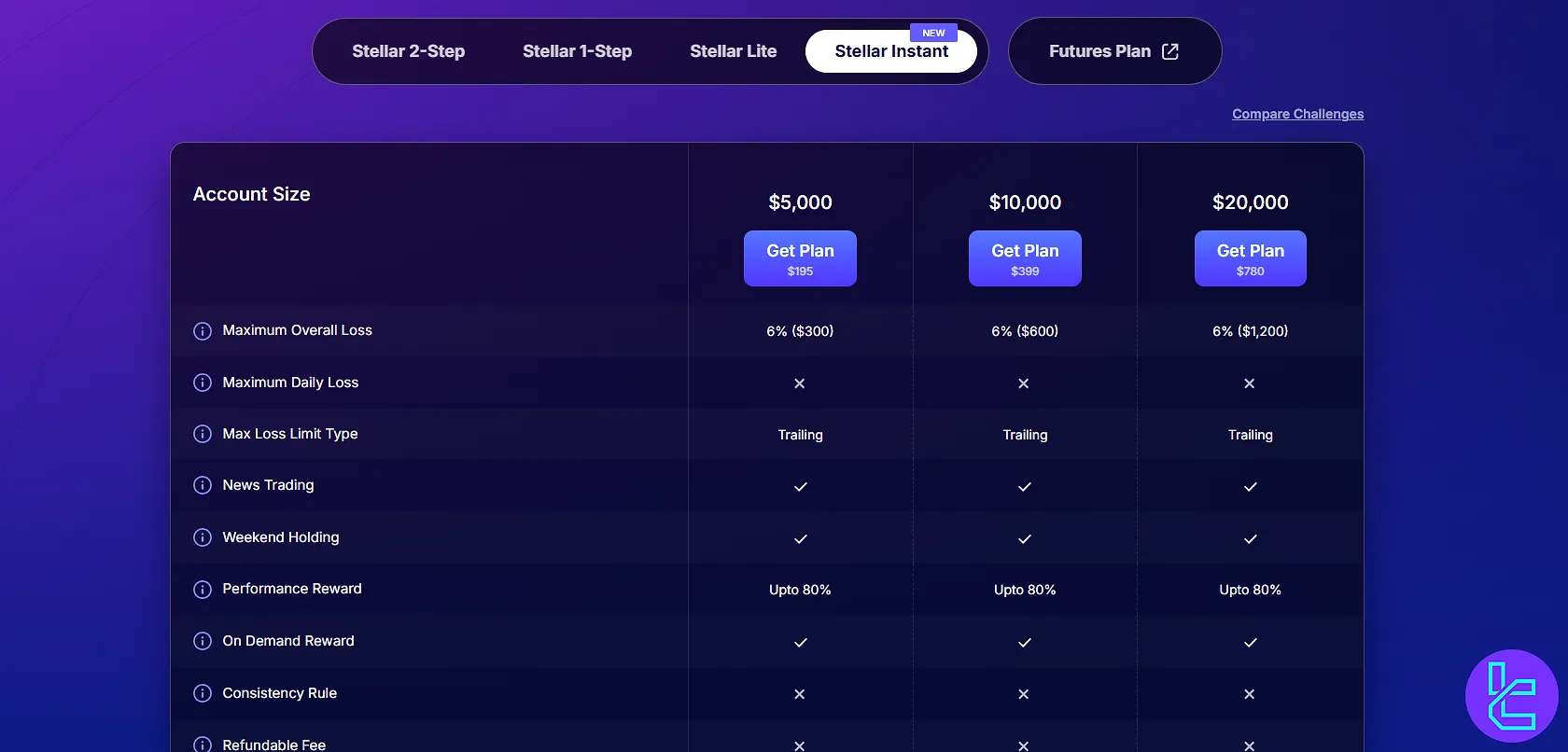This screenshot has width=1568, height=752.
Task: Click the 6% ($1,200) maximum loss value
Action: 1251,331
